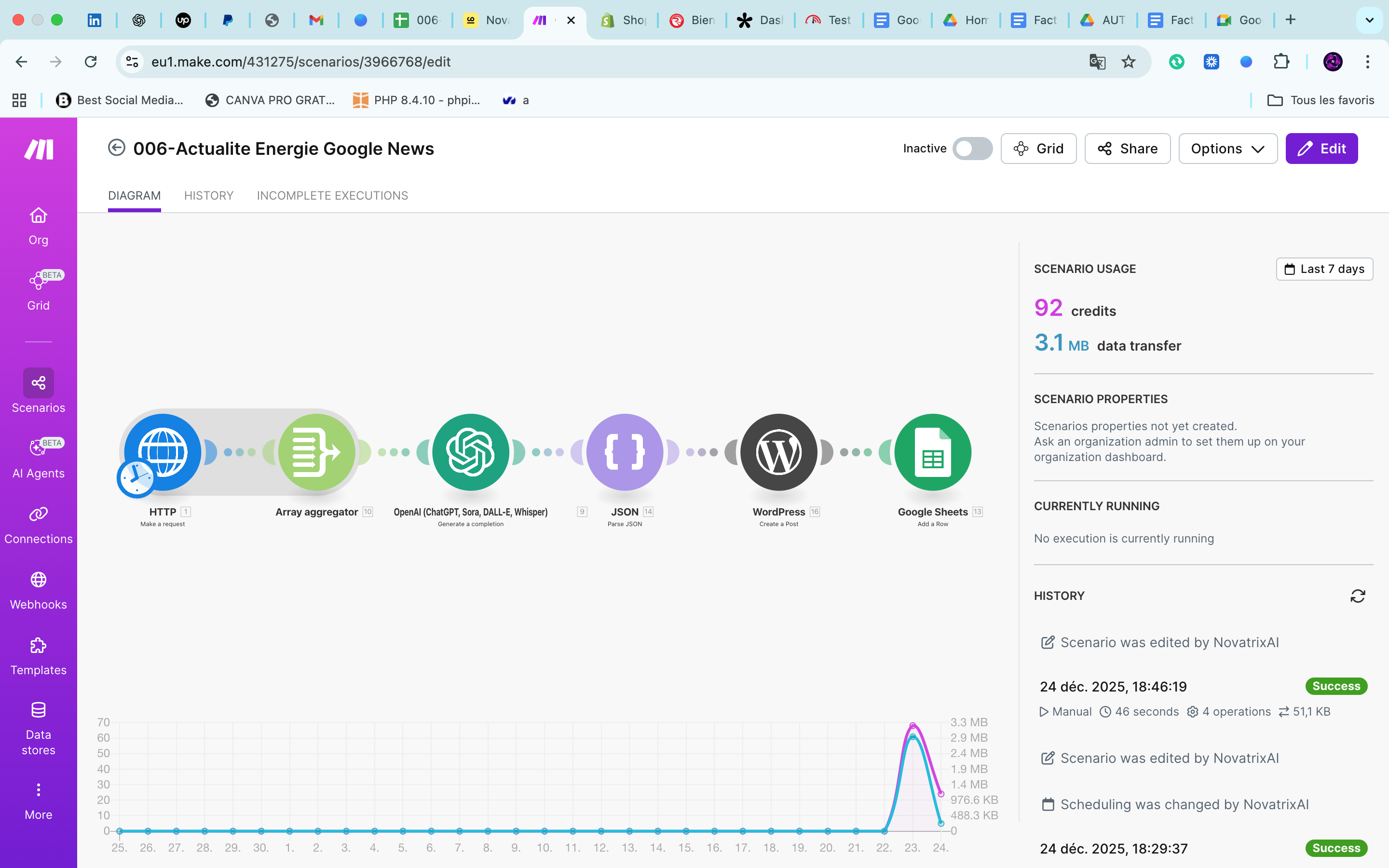The width and height of the screenshot is (1389, 868).
Task: Select the WordPress Create a Post module
Action: point(778,452)
